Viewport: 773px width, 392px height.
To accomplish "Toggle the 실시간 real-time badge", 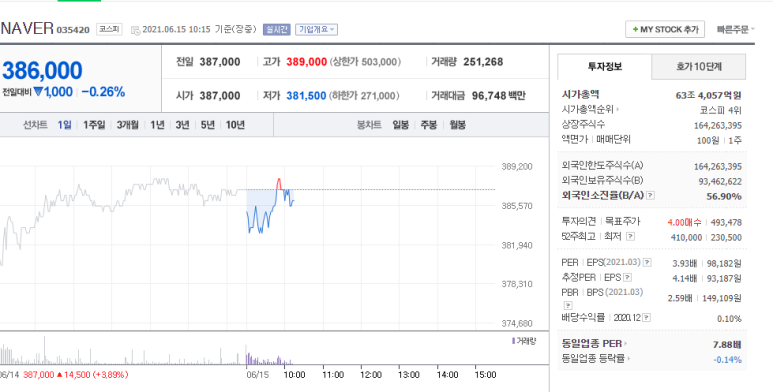I will point(277,30).
